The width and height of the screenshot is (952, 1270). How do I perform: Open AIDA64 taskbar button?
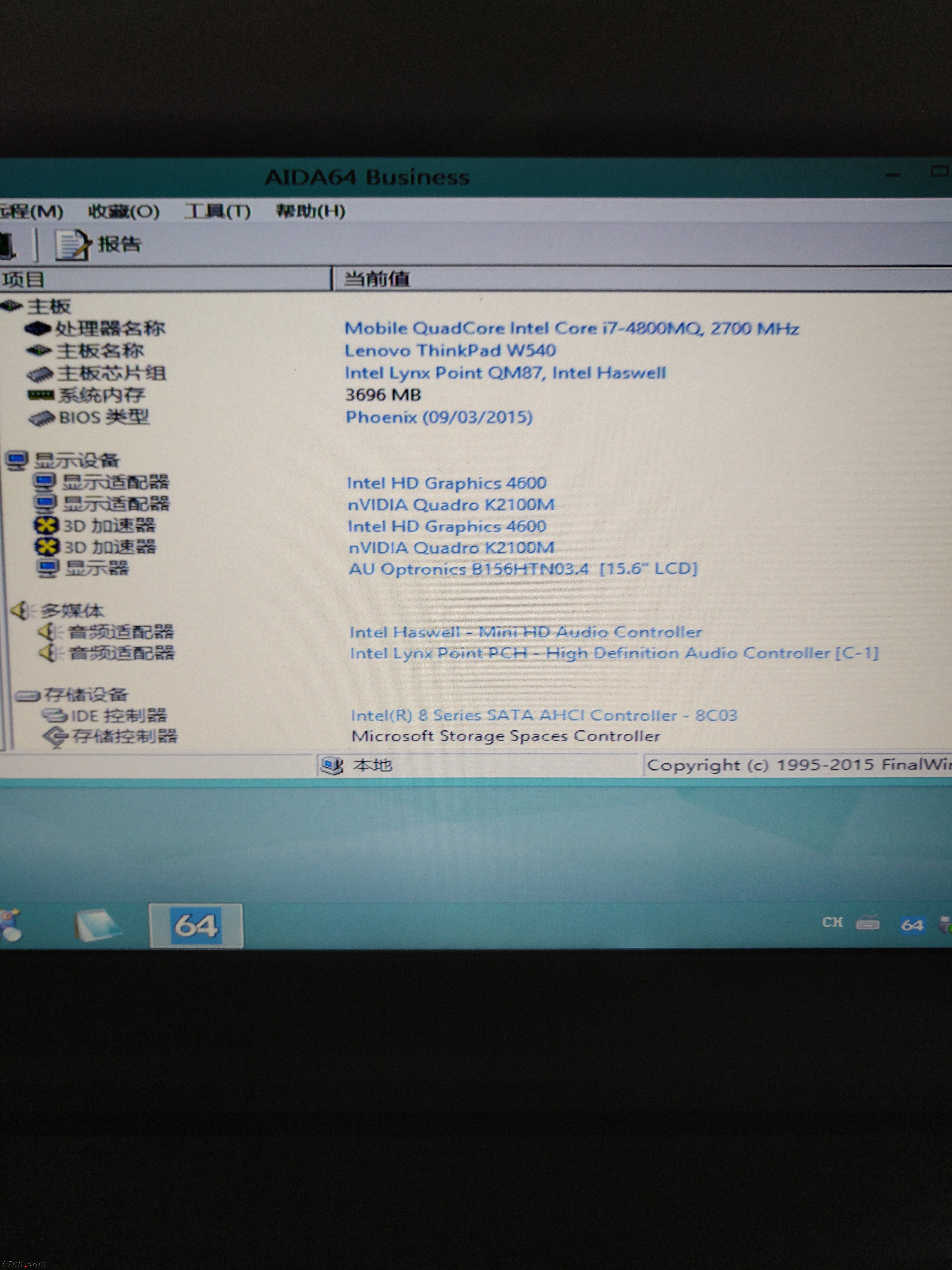click(196, 925)
